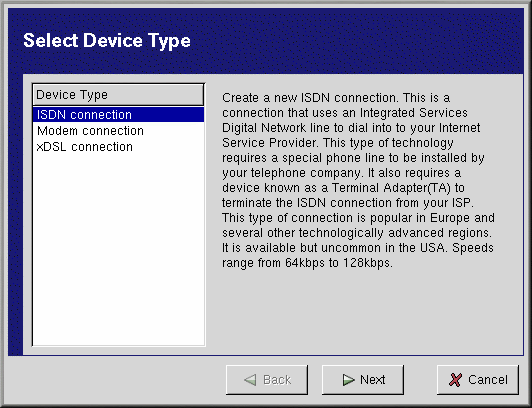Click the greyed-out arrow icon on Back
This screenshot has width=532, height=408.
250,380
